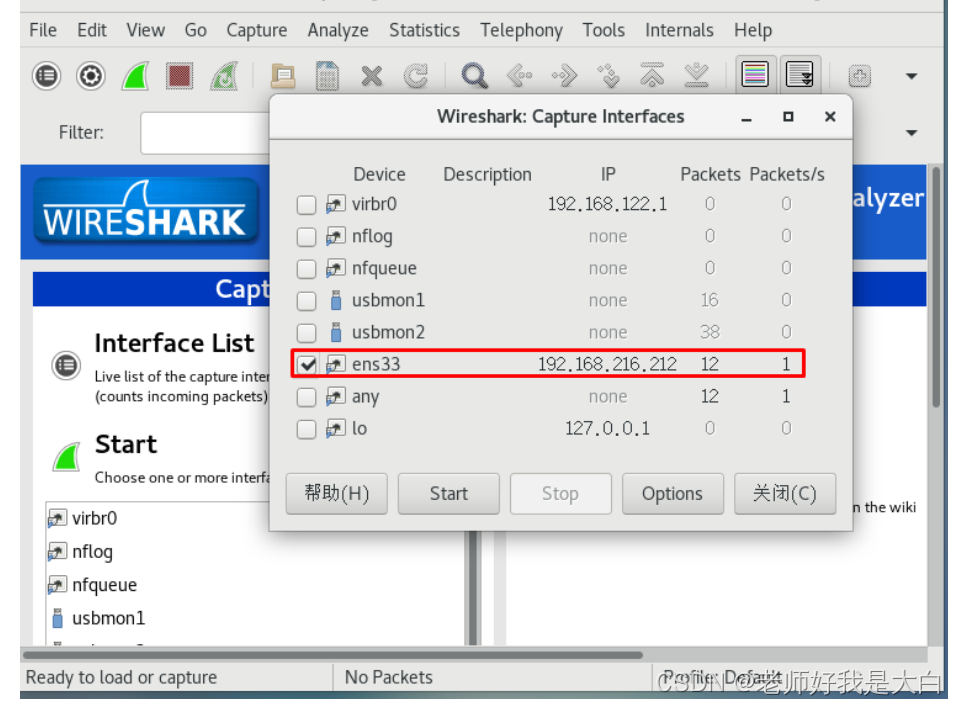This screenshot has height=706, width=956.
Task: Zoom in toolbar icon
Action: pyautogui.click(x=859, y=76)
